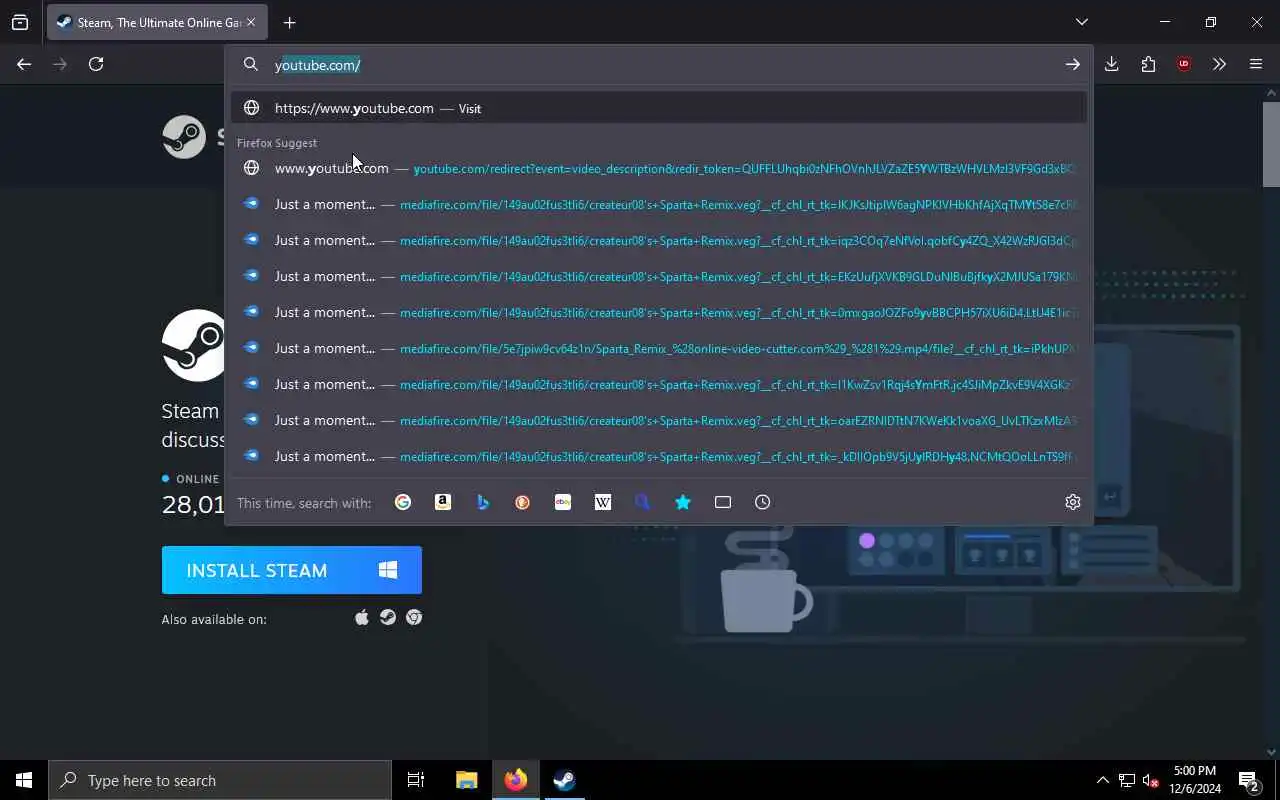Choose the Apple macOS download icon
The image size is (1280, 800).
point(362,618)
